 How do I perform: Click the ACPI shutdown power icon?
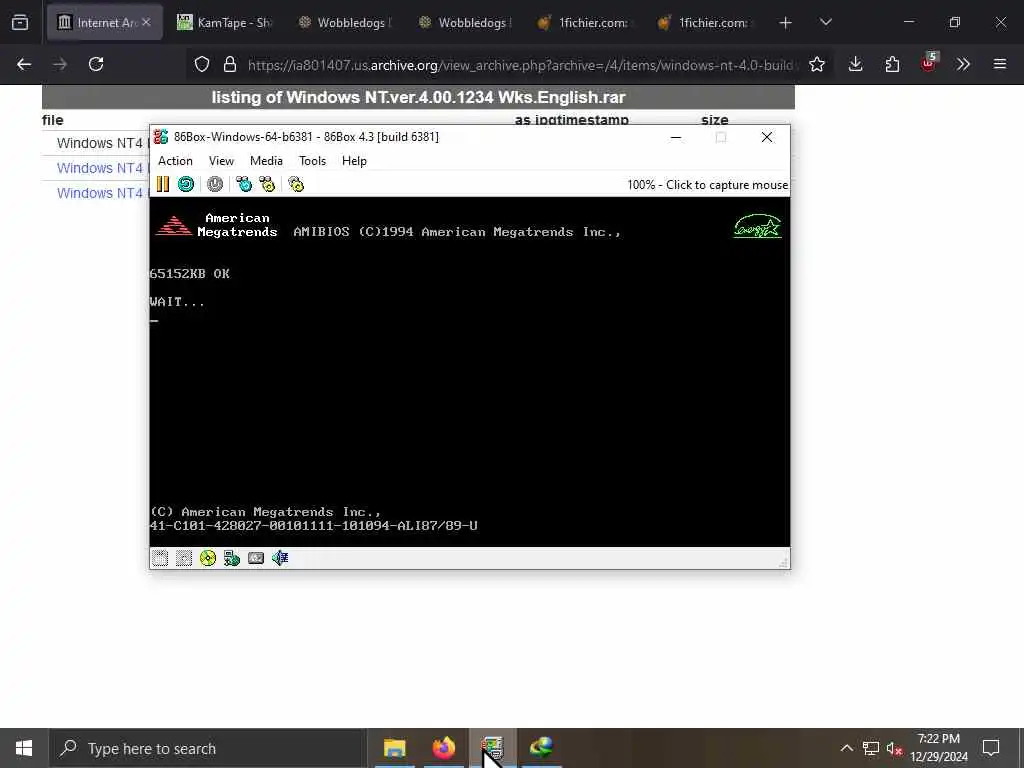point(215,185)
